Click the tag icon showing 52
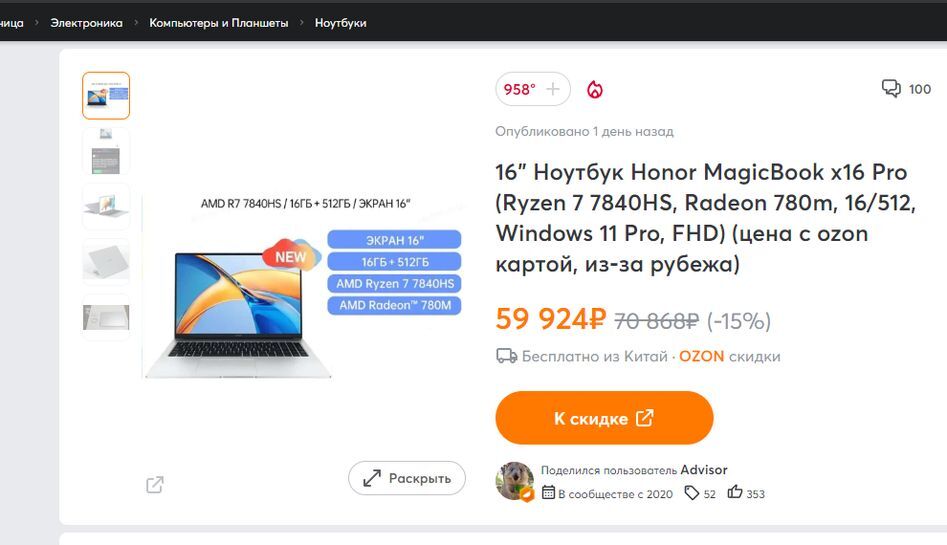 [691, 493]
